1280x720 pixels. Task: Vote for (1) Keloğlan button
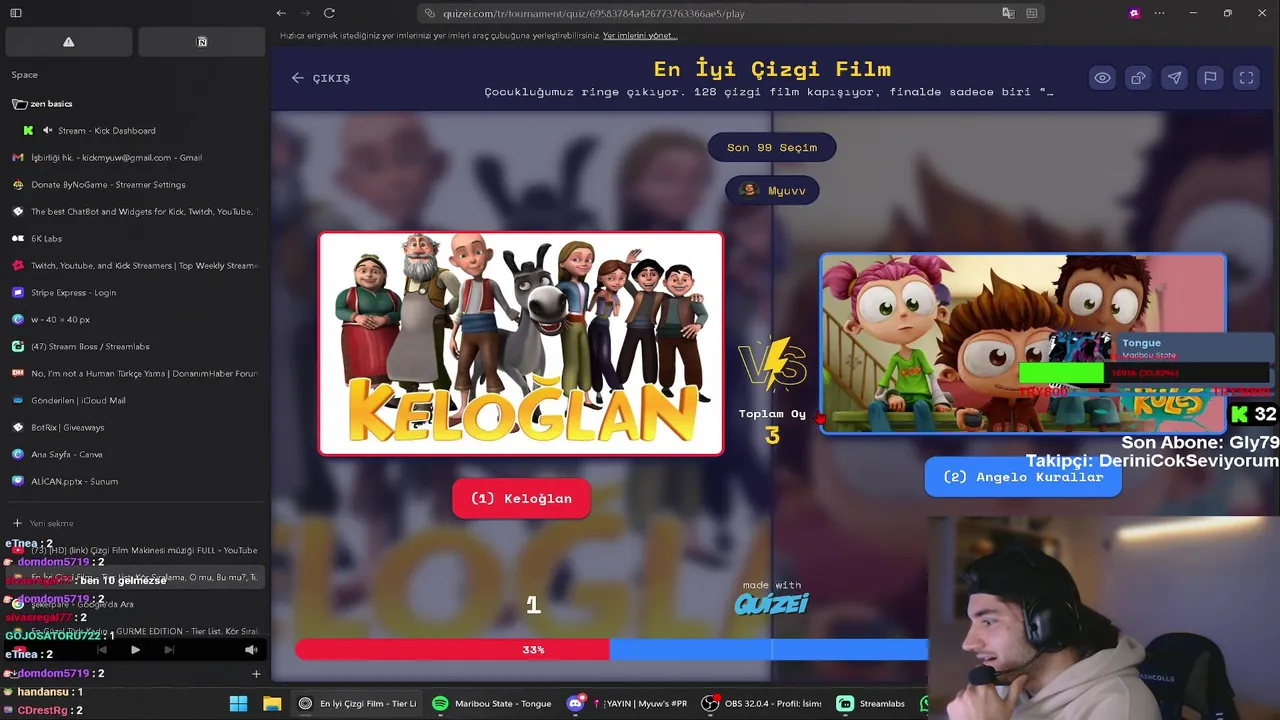coord(521,498)
